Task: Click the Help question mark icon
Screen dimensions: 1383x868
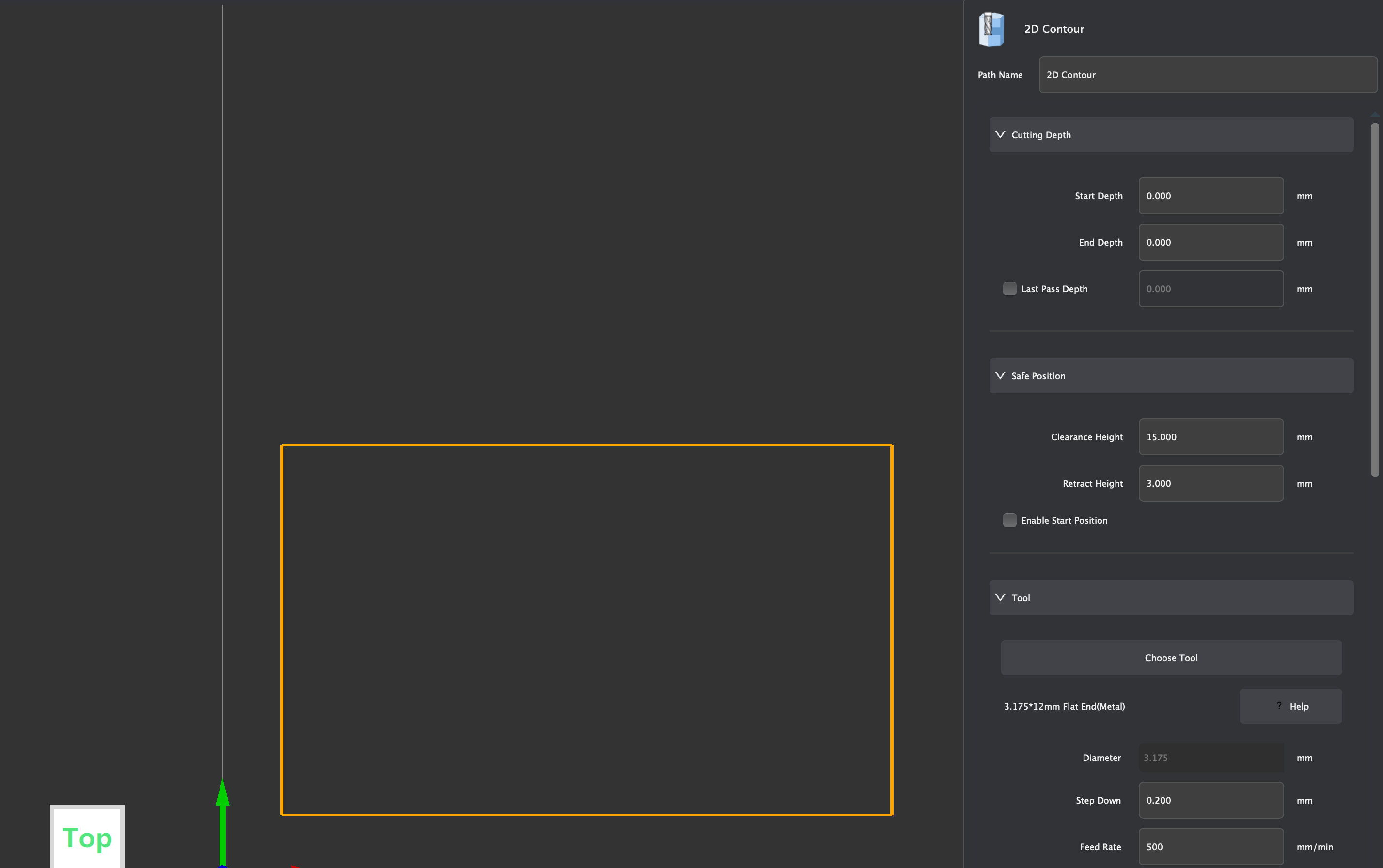Action: point(1278,706)
